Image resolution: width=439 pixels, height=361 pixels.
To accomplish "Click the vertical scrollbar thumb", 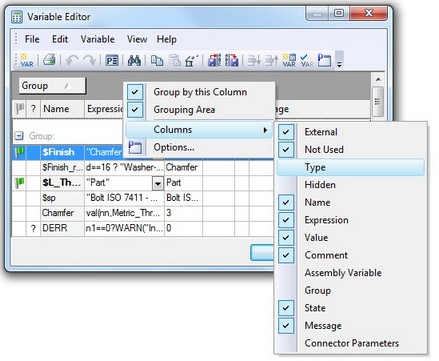I will pos(378,102).
